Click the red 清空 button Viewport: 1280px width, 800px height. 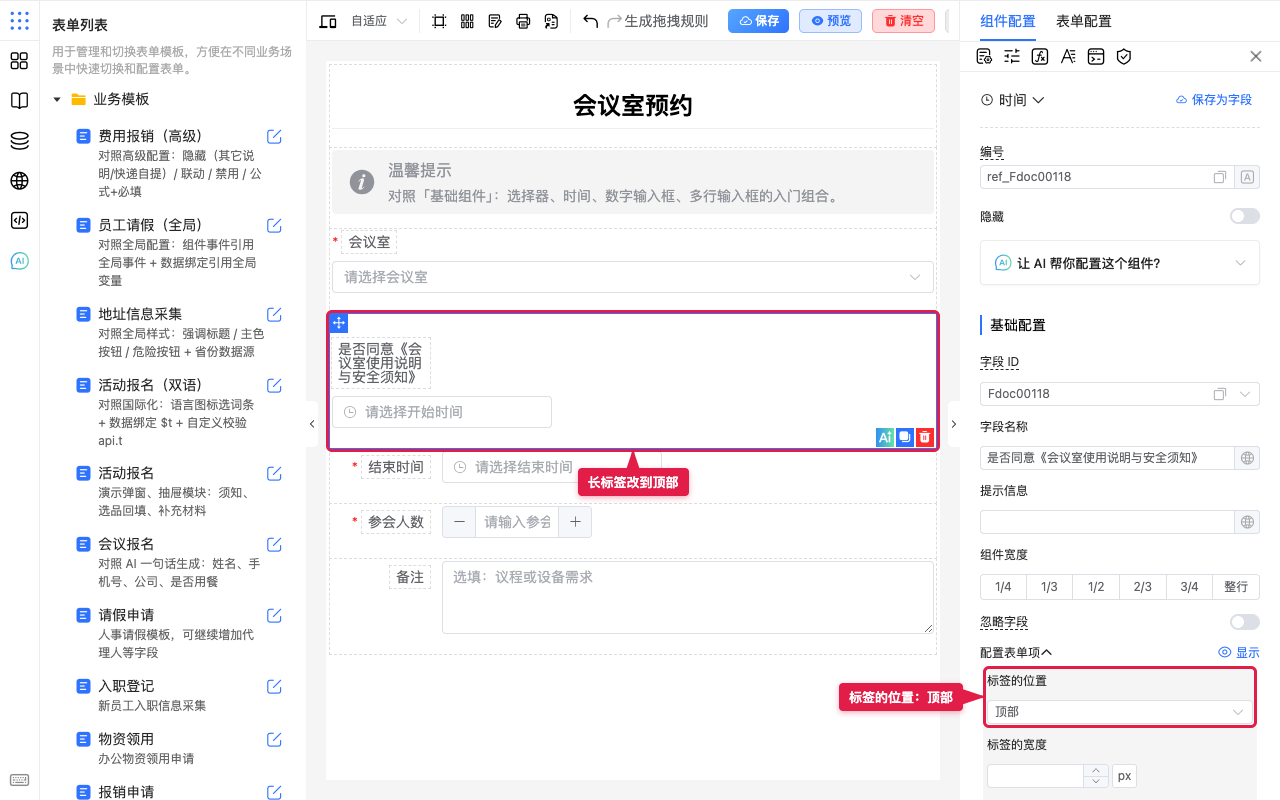click(903, 21)
